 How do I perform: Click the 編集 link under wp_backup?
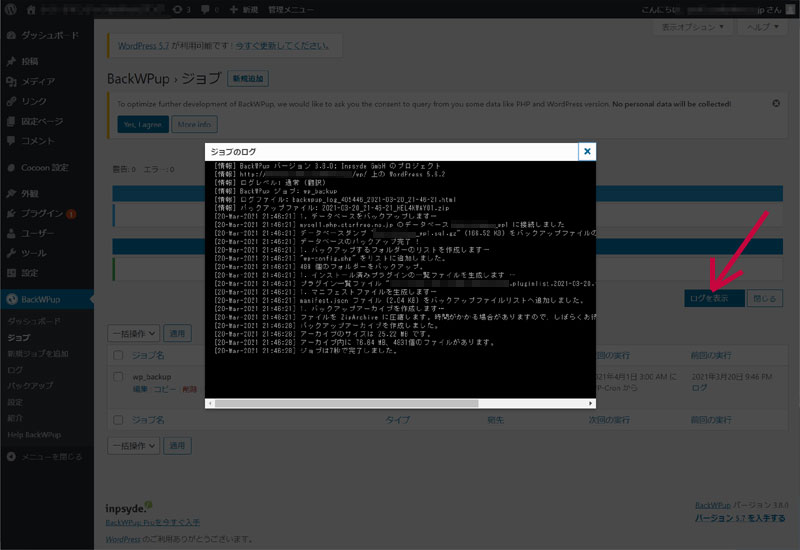point(140,389)
